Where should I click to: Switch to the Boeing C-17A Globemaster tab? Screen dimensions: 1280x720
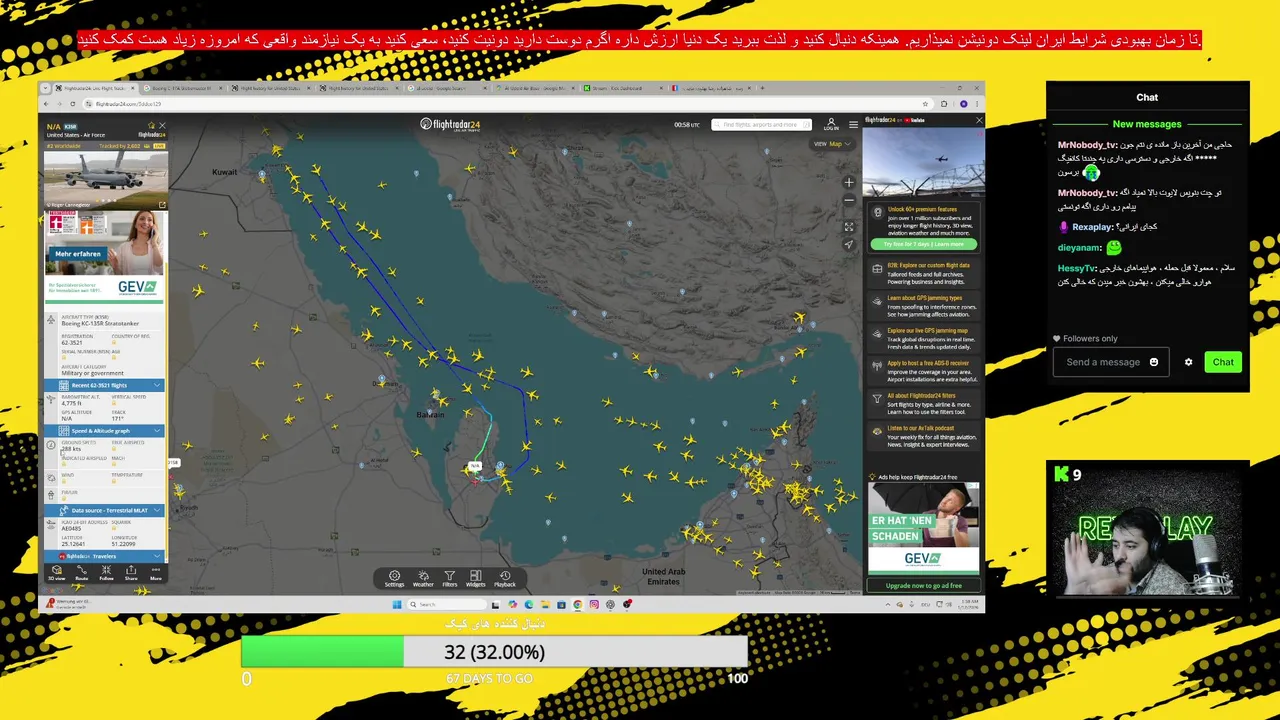point(181,88)
